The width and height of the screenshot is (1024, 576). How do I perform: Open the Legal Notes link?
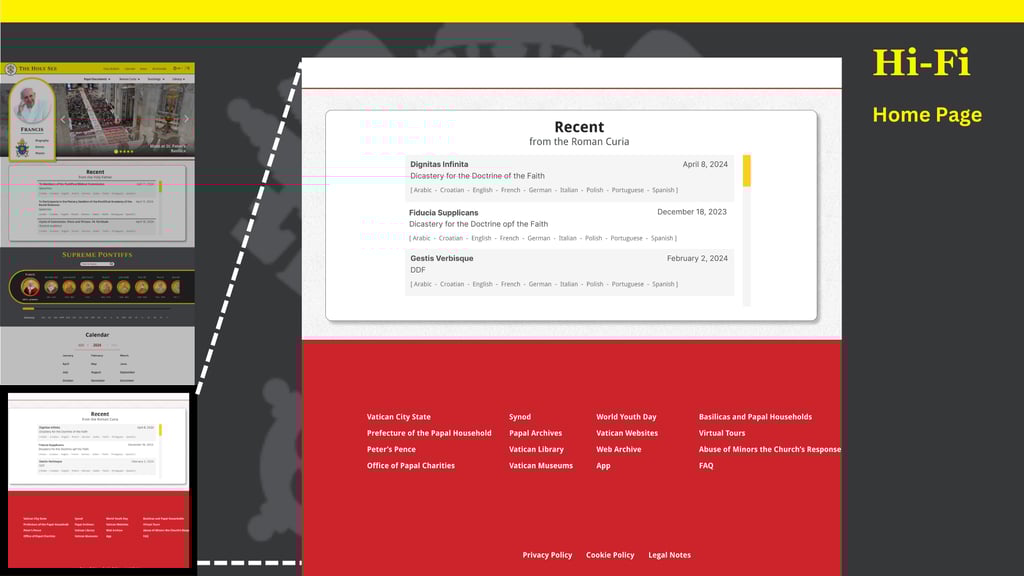pyautogui.click(x=669, y=555)
